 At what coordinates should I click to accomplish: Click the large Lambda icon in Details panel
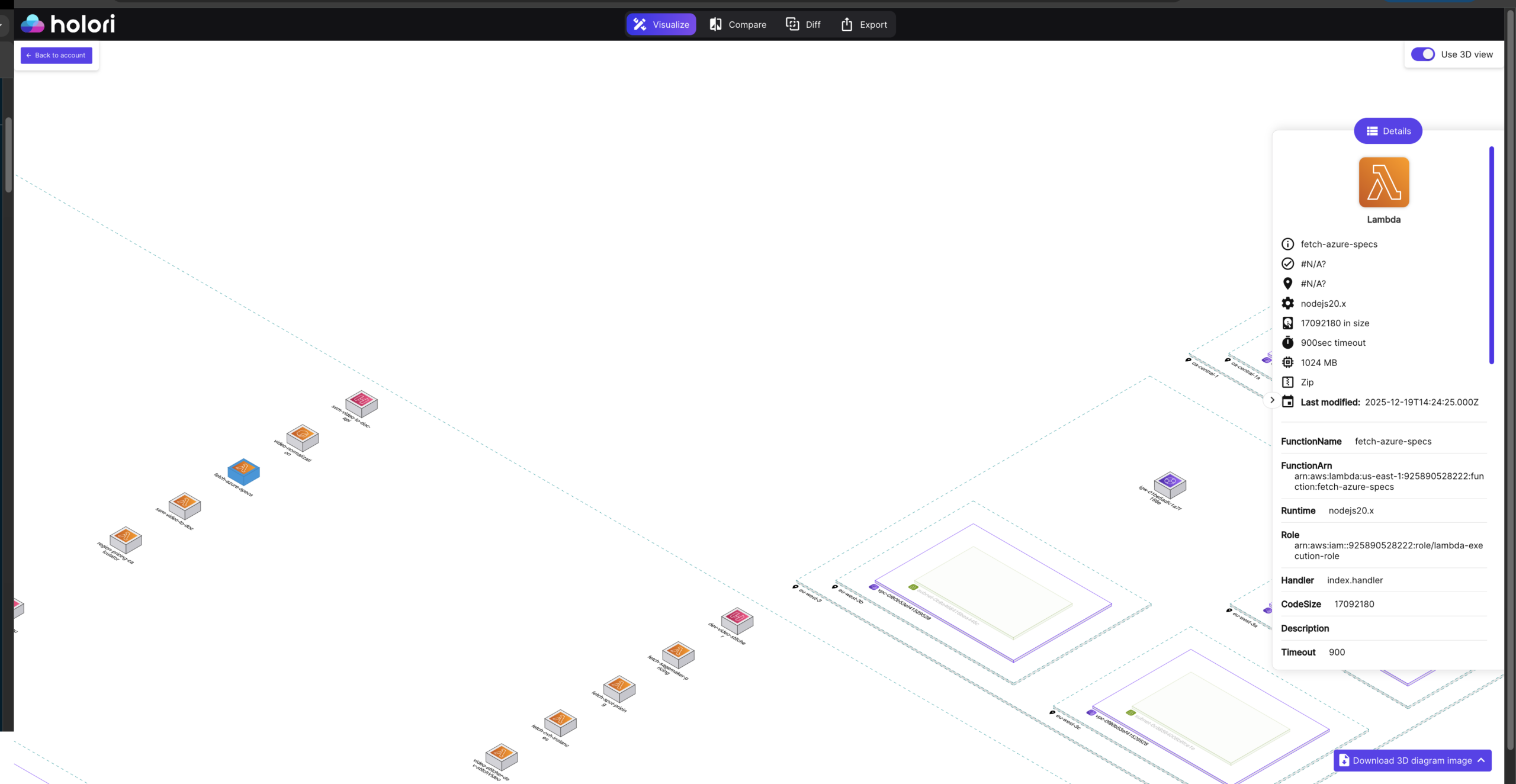coord(1384,182)
